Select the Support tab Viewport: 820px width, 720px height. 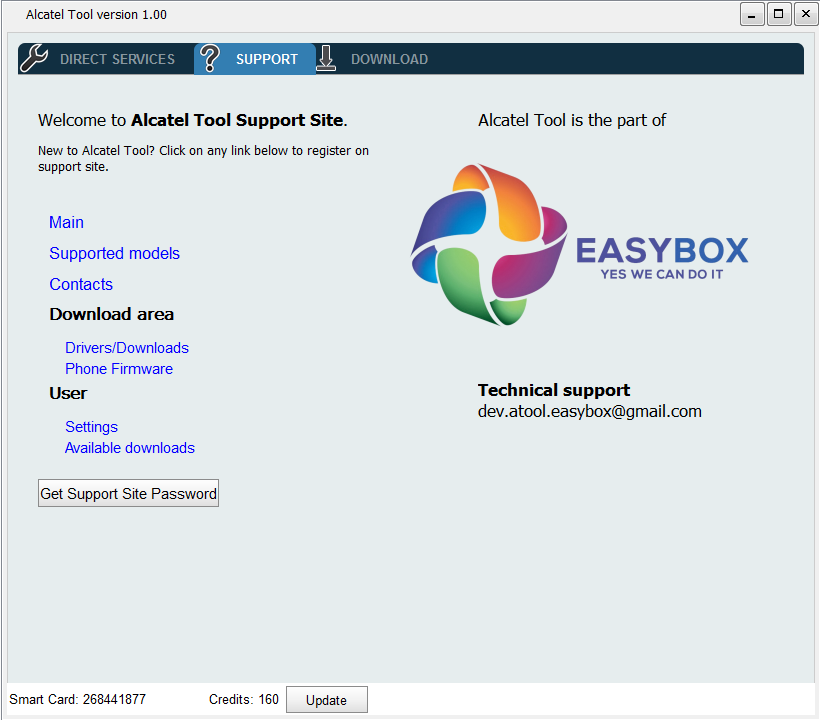(x=255, y=59)
